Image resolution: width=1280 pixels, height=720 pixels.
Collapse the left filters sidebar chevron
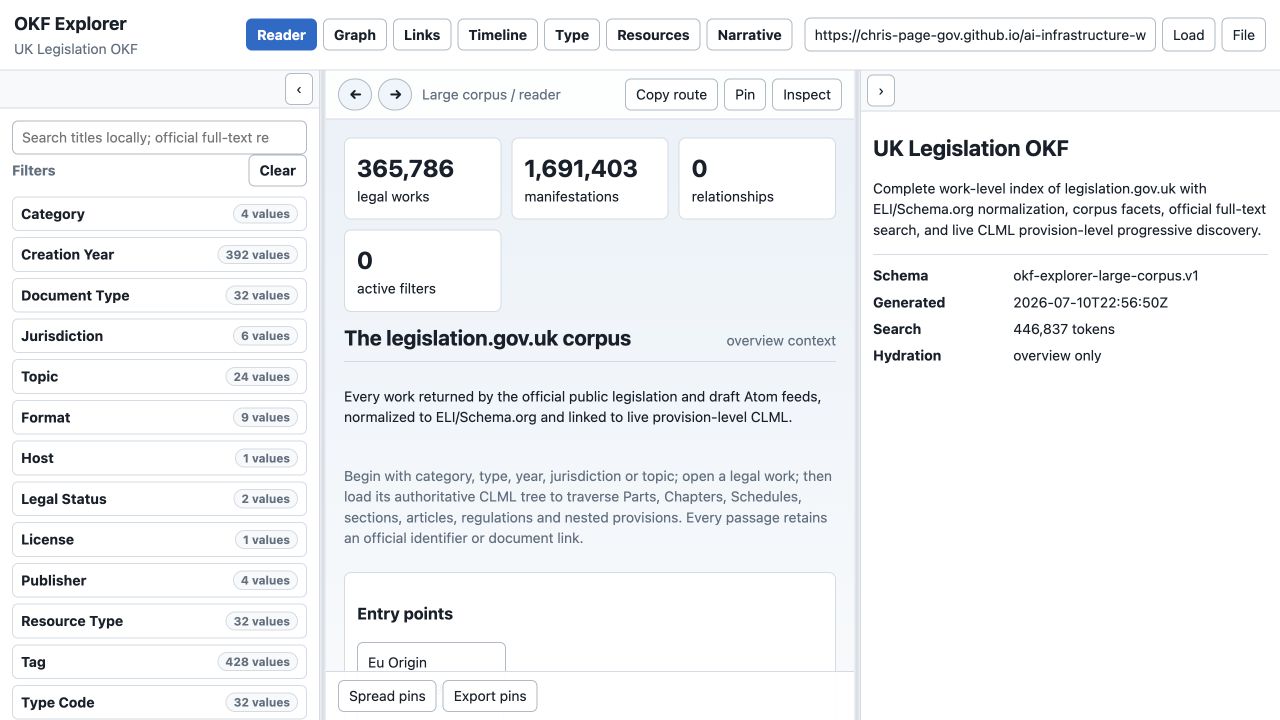pos(299,89)
